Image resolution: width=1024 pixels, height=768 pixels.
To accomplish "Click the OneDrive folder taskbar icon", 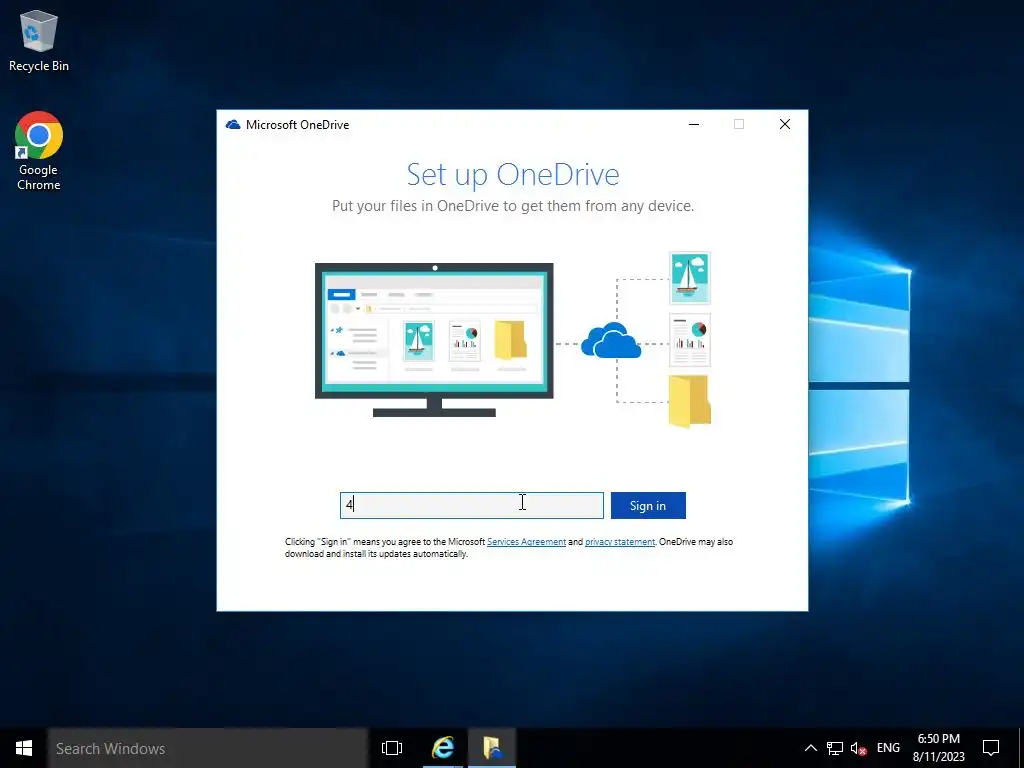I will 492,748.
